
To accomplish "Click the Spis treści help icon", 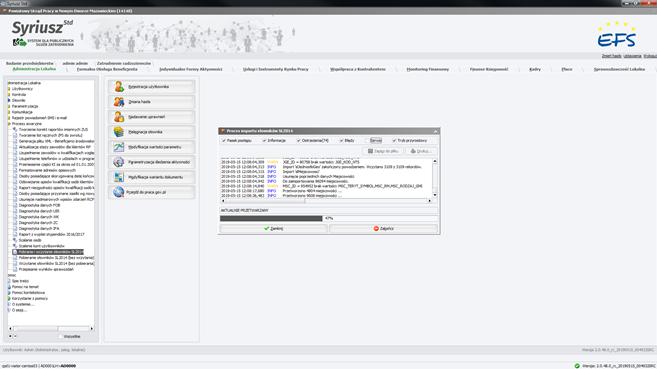I will coord(9,281).
